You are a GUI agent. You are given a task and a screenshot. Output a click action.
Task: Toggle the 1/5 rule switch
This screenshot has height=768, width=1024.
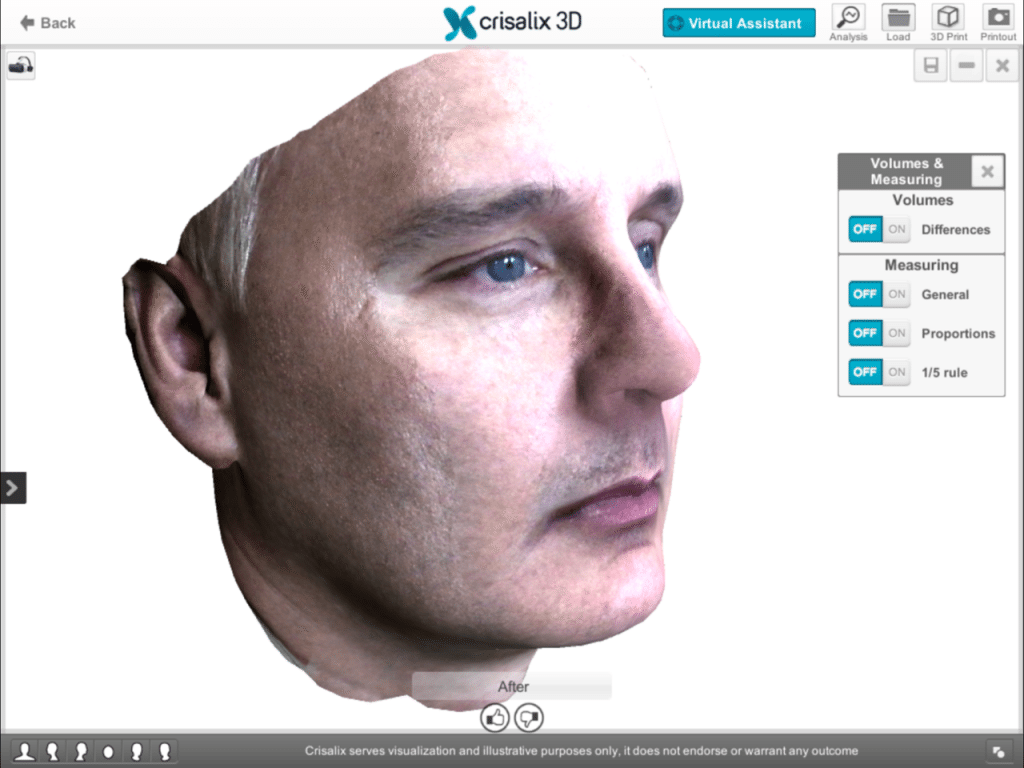[x=879, y=372]
